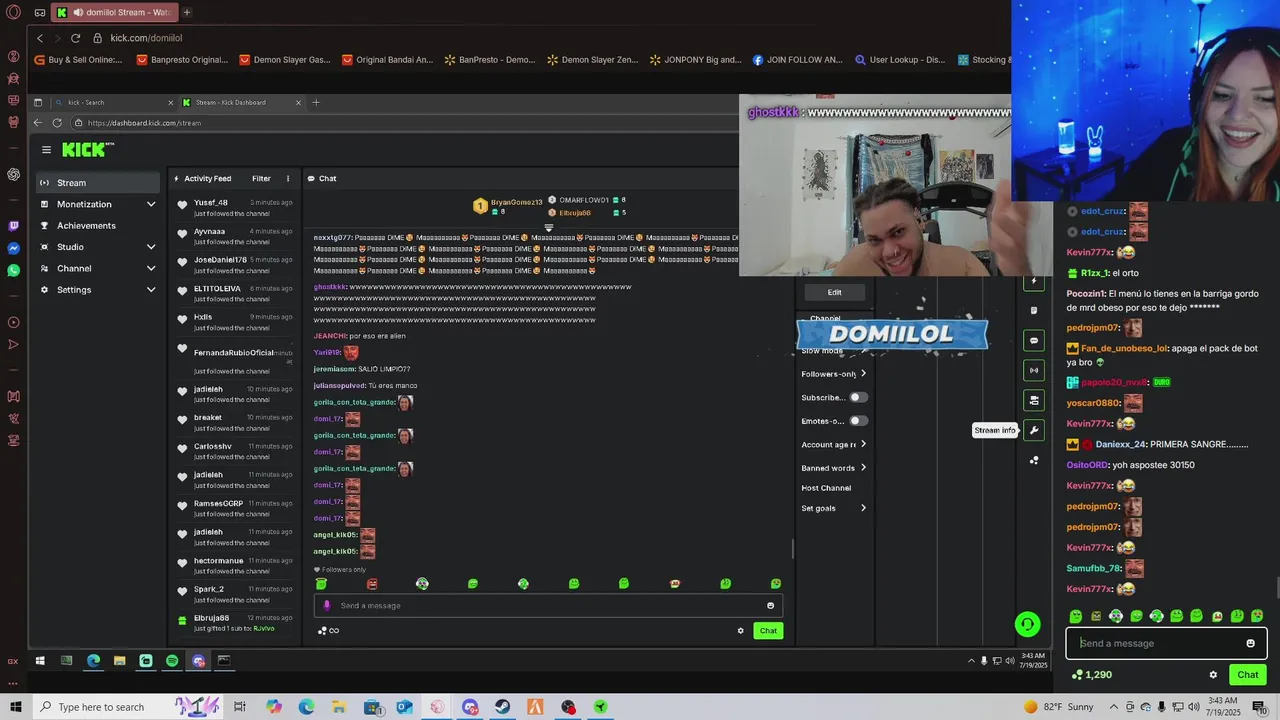Click the dashboard 'Send a message' field
Image resolution: width=1280 pixels, height=720 pixels.
548,605
